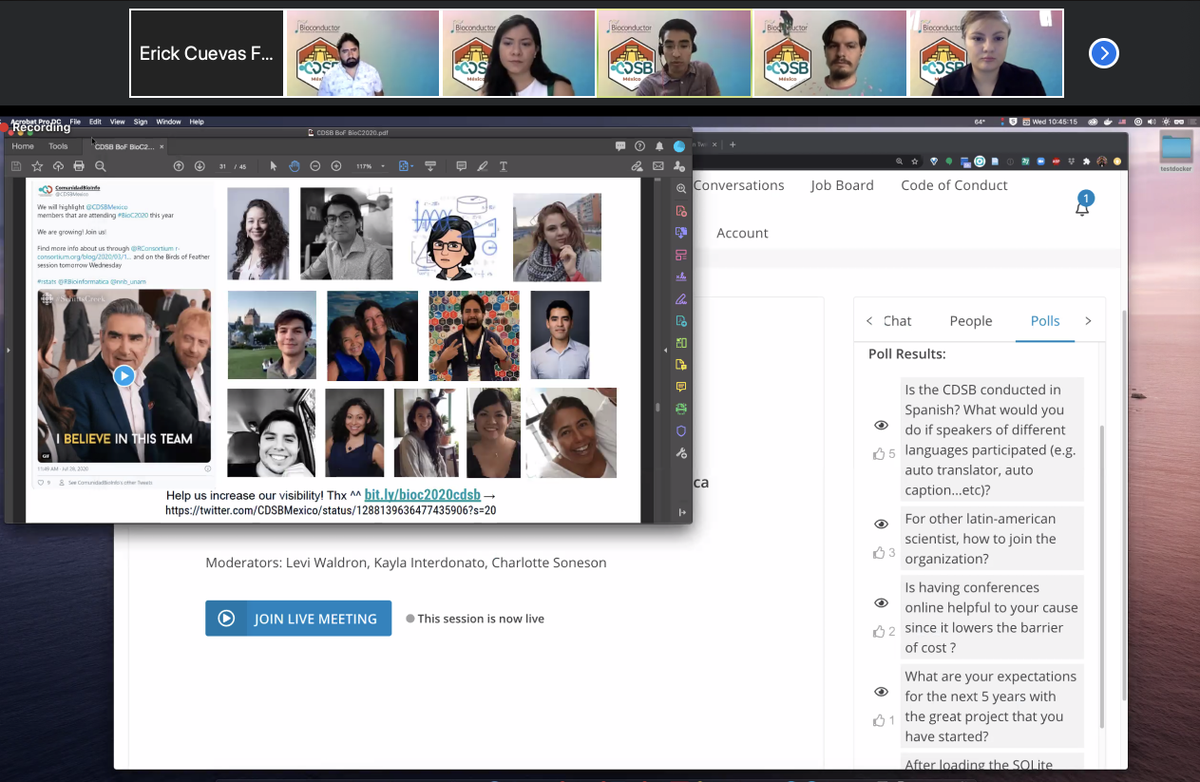Upvote the 'next 5 years' question showing 1 like
The height and width of the screenshot is (782, 1200).
tap(879, 720)
